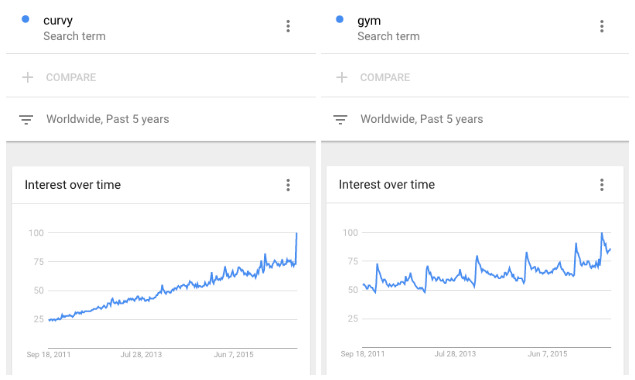
Task: Click the plus icon beside the curvy panel's COMPARE
Action: point(28,77)
